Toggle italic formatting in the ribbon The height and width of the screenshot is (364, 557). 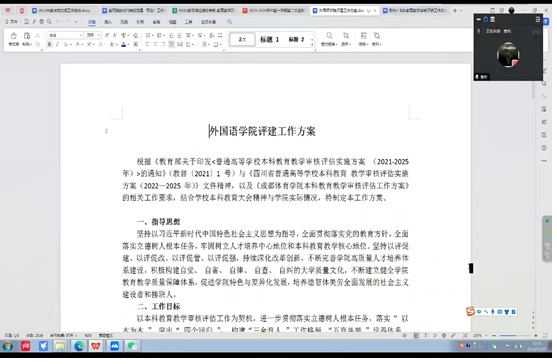pyautogui.click(x=57, y=44)
